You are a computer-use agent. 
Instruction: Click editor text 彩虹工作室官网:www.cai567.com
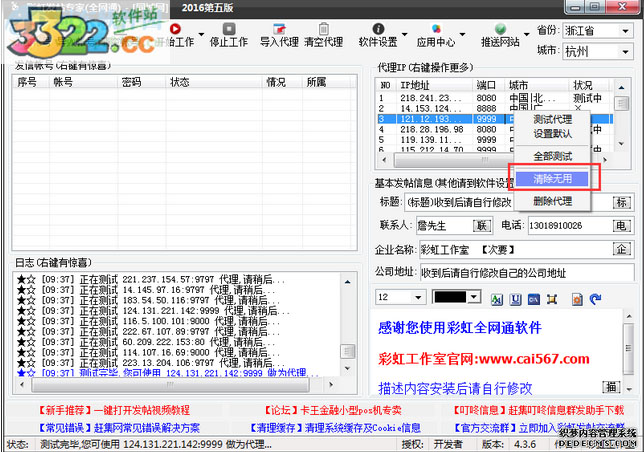(x=484, y=359)
